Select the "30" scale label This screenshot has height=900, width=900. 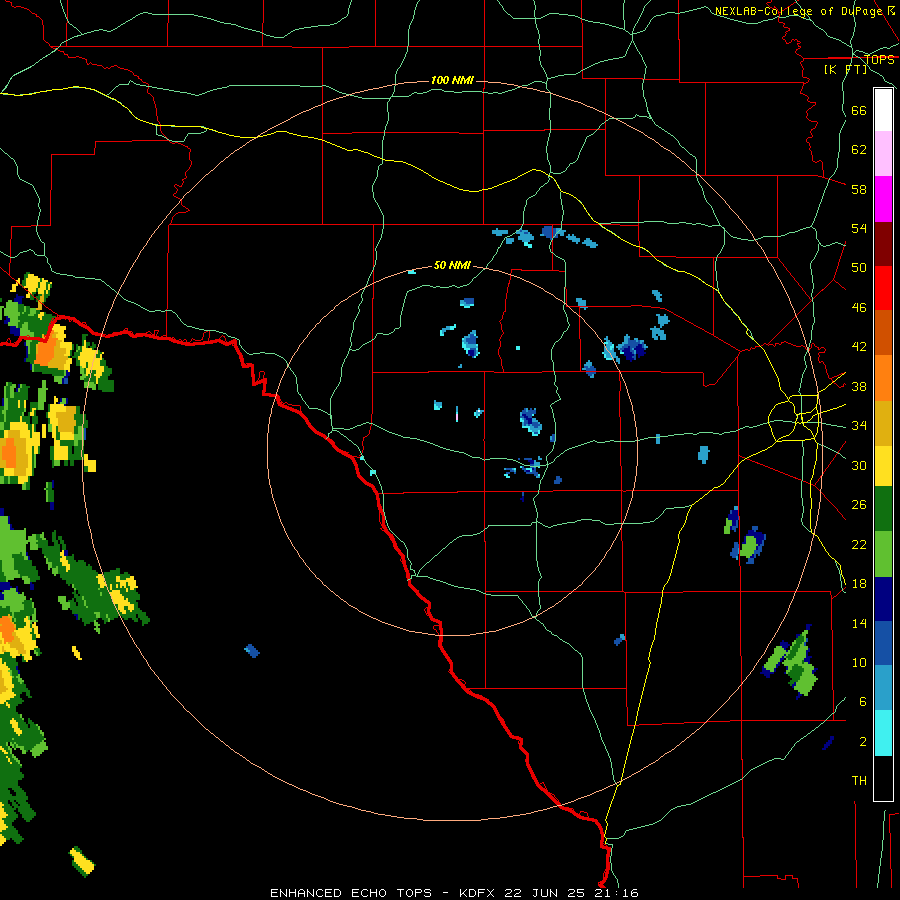(859, 465)
